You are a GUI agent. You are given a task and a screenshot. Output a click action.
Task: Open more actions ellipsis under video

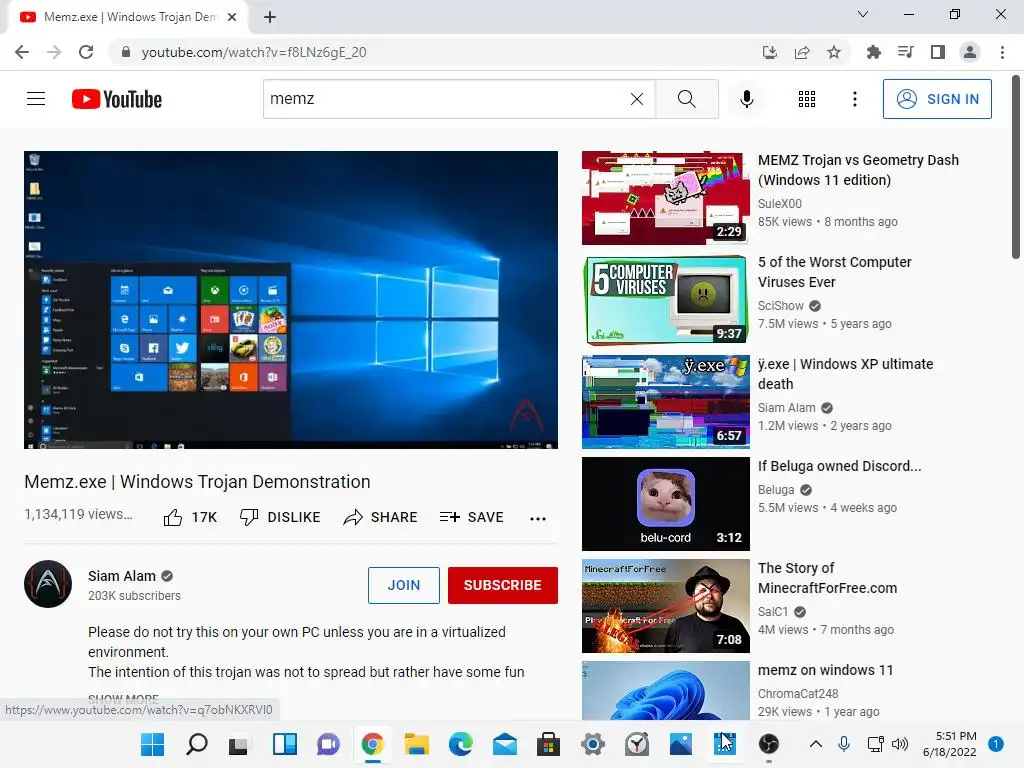[538, 518]
